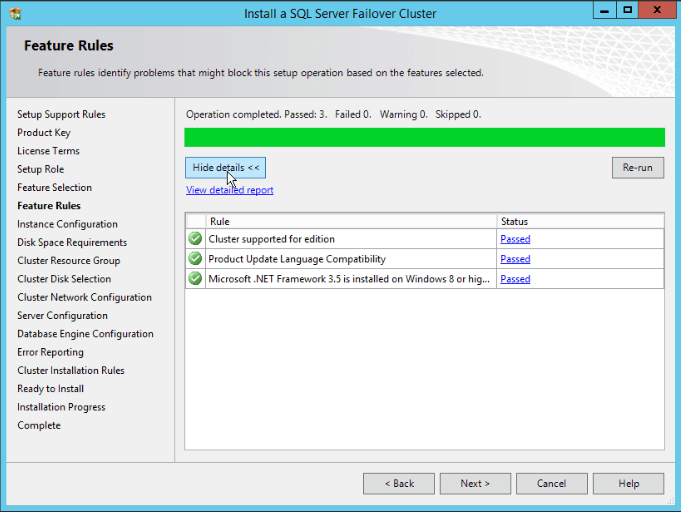Click green check icon for .NET Framework 3.5 rule
This screenshot has width=681, height=512.
click(x=195, y=279)
